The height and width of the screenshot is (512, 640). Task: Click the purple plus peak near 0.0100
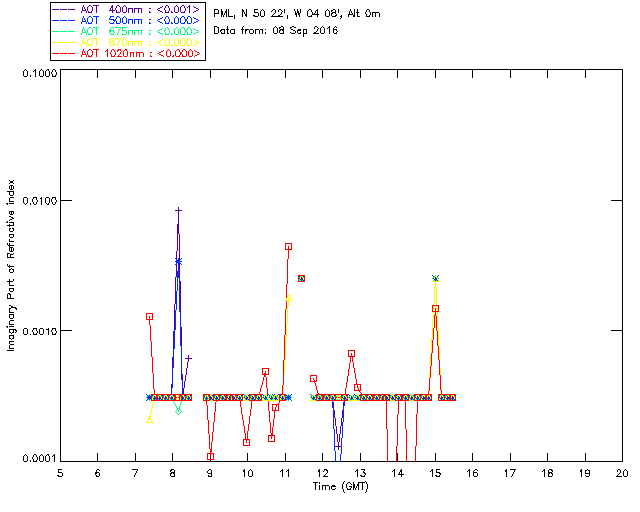(x=178, y=211)
